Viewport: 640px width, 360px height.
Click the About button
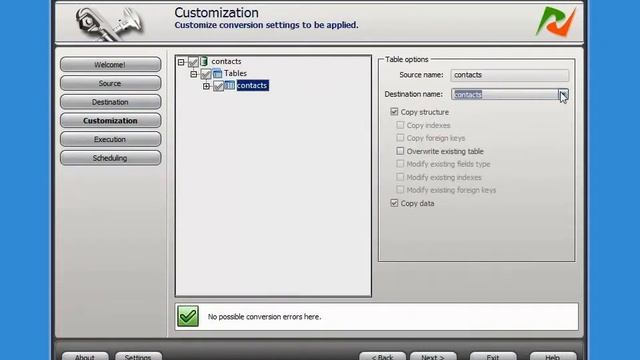85,356
